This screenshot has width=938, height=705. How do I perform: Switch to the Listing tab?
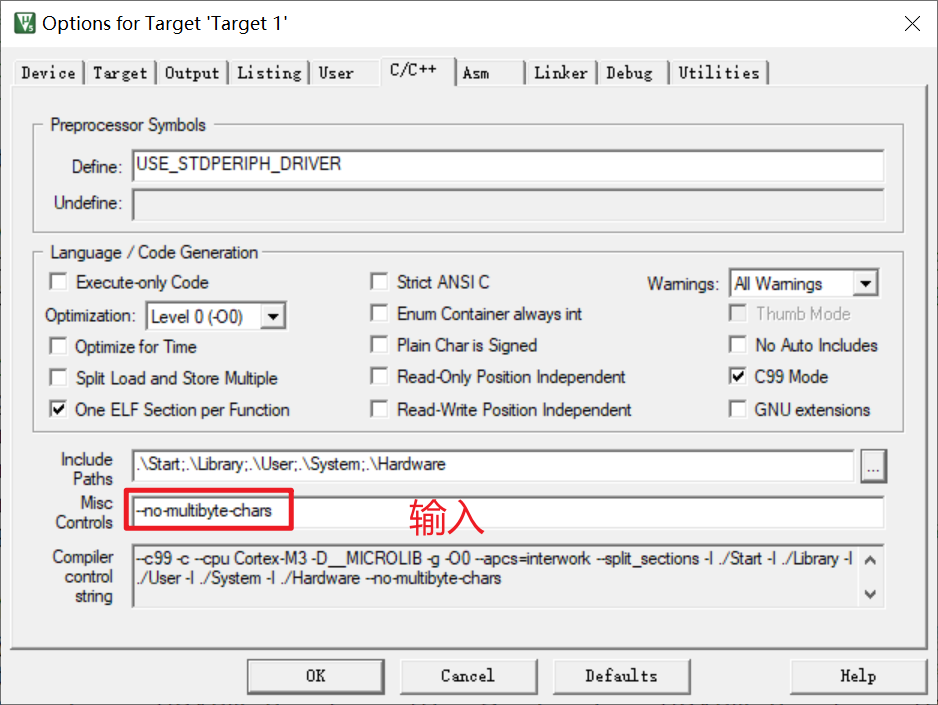pos(269,73)
